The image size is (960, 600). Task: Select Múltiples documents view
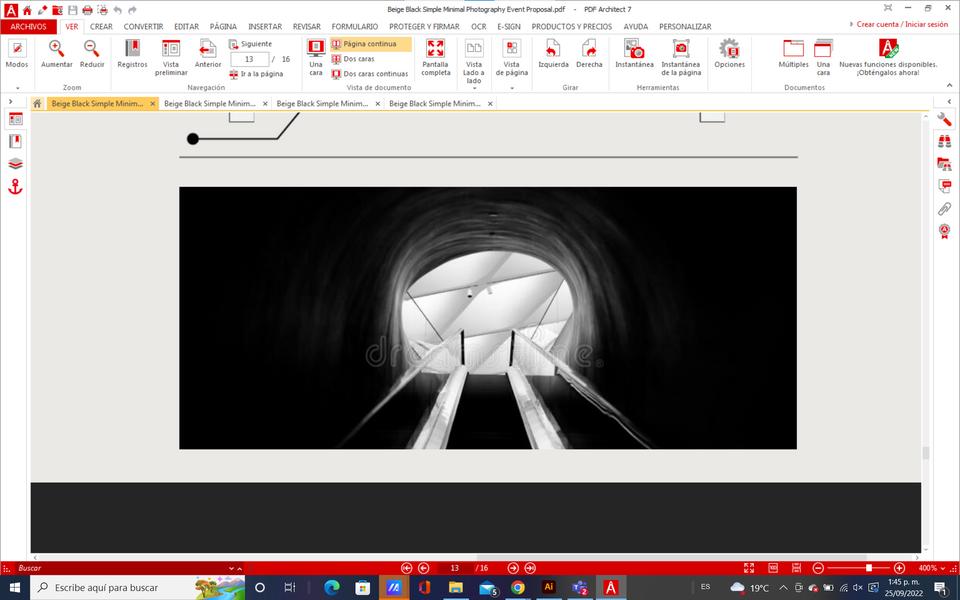pos(793,54)
